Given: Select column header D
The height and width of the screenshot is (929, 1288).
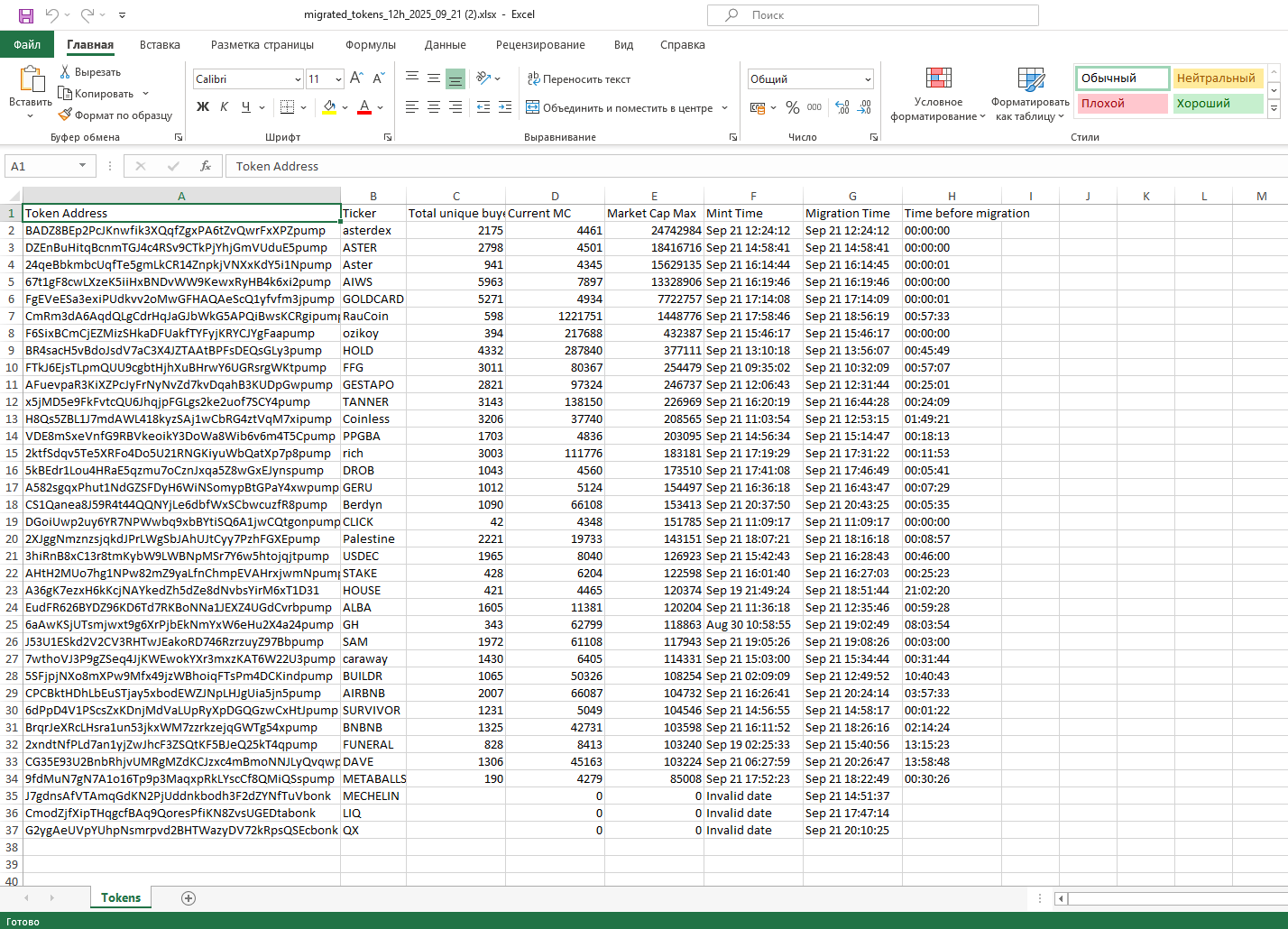Looking at the screenshot, I should (x=555, y=196).
